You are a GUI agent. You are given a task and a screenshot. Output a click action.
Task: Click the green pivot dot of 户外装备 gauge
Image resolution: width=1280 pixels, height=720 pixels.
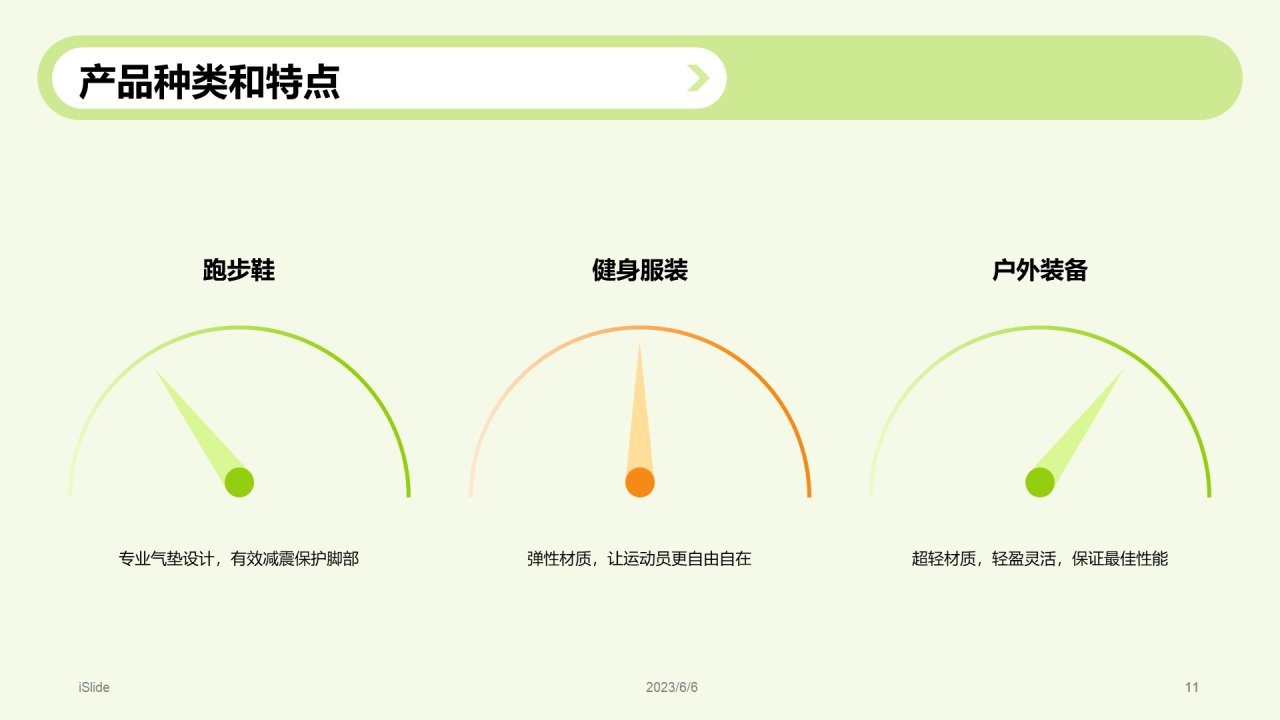coord(1040,482)
